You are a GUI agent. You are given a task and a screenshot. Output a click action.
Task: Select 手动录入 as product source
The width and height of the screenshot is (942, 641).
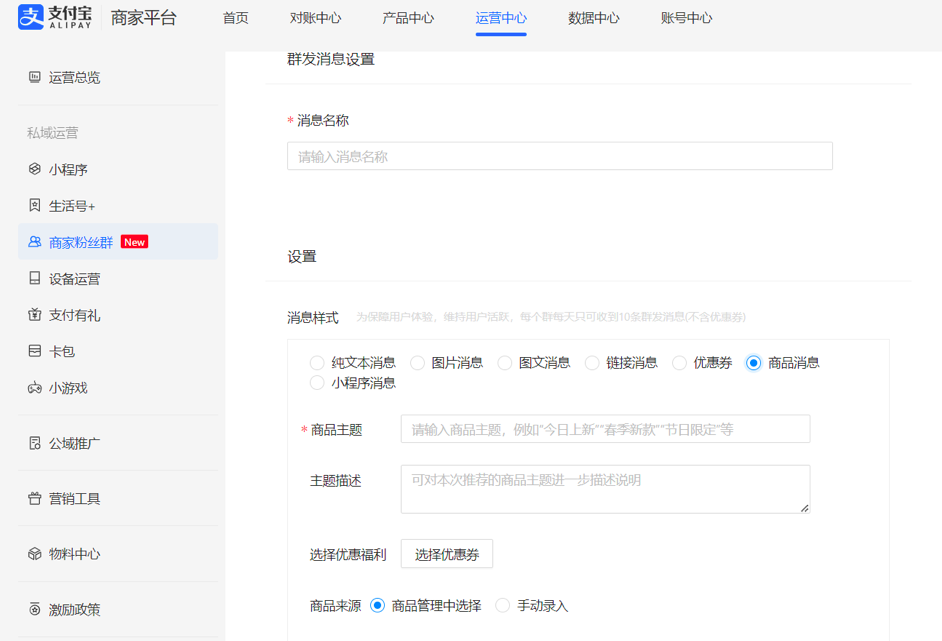tap(503, 605)
